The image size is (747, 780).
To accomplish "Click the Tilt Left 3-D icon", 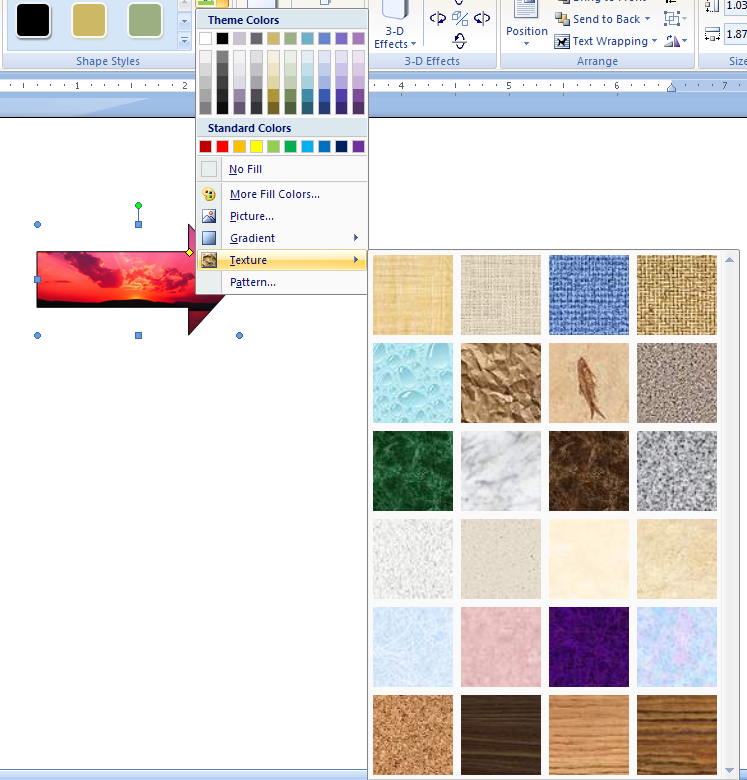I will tap(438, 19).
